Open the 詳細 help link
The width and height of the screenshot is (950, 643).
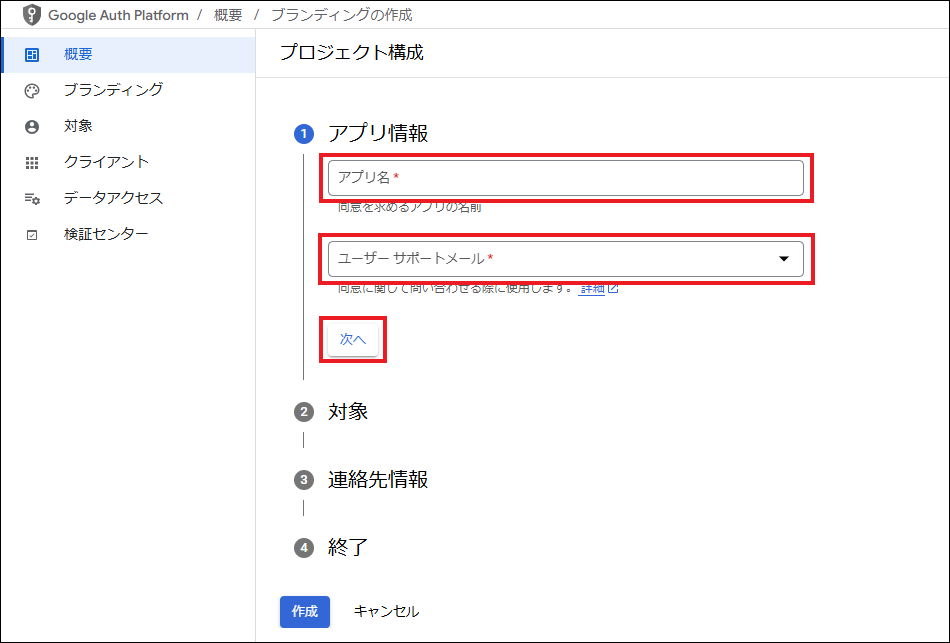(x=592, y=289)
